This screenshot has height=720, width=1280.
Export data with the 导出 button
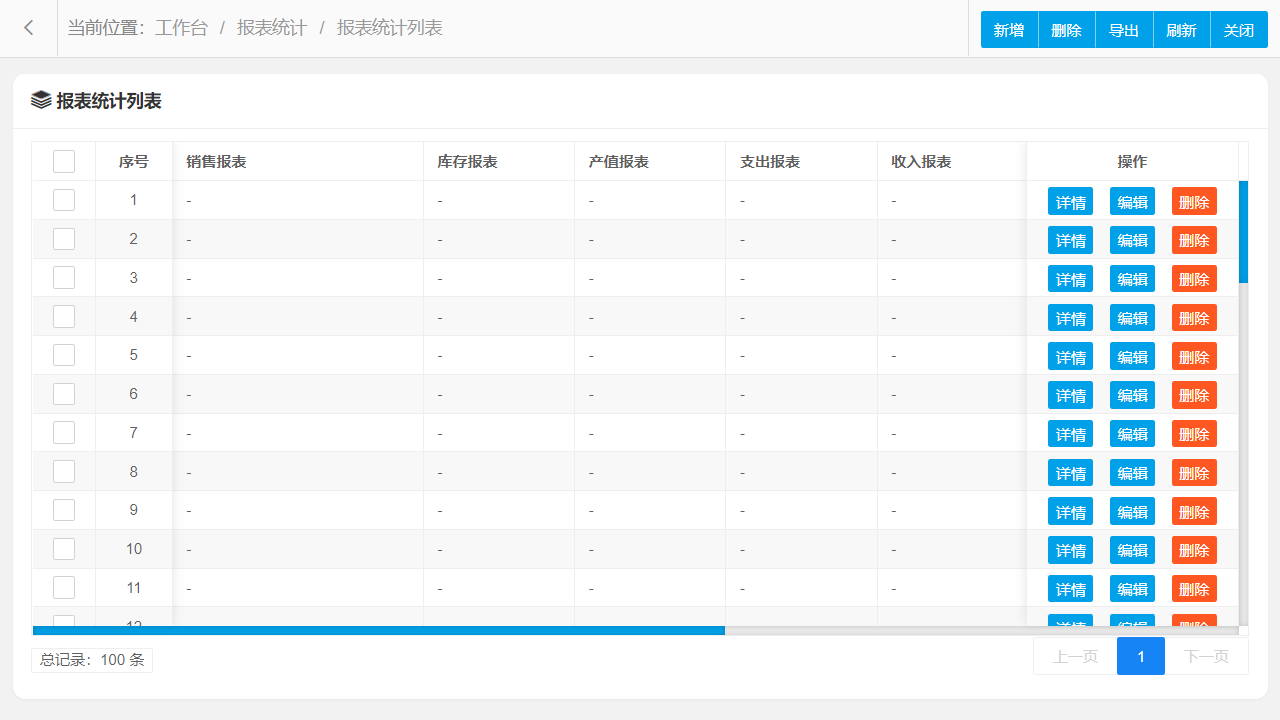[1124, 30]
